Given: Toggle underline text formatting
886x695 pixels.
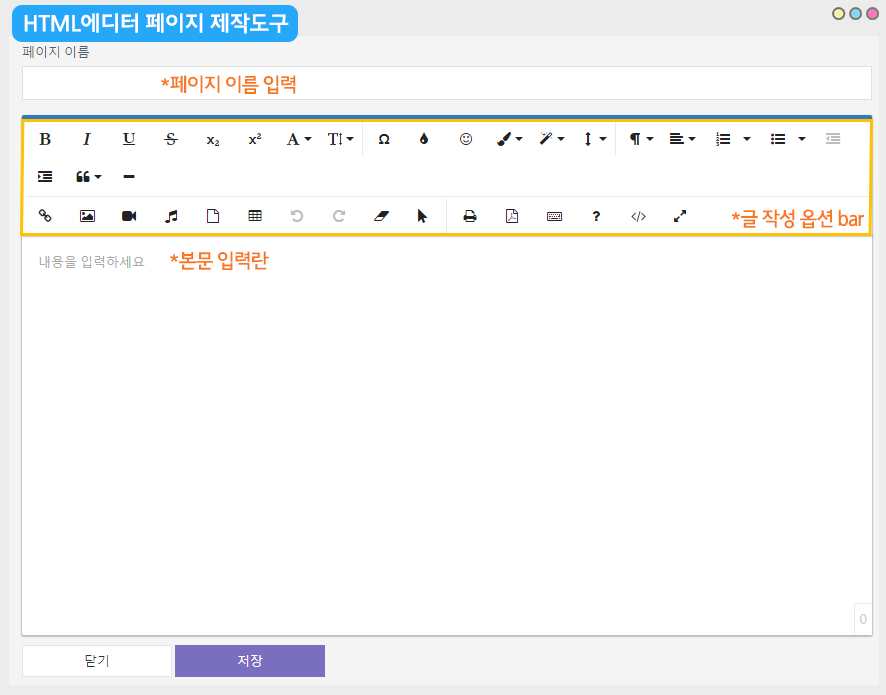Looking at the screenshot, I should click(129, 139).
